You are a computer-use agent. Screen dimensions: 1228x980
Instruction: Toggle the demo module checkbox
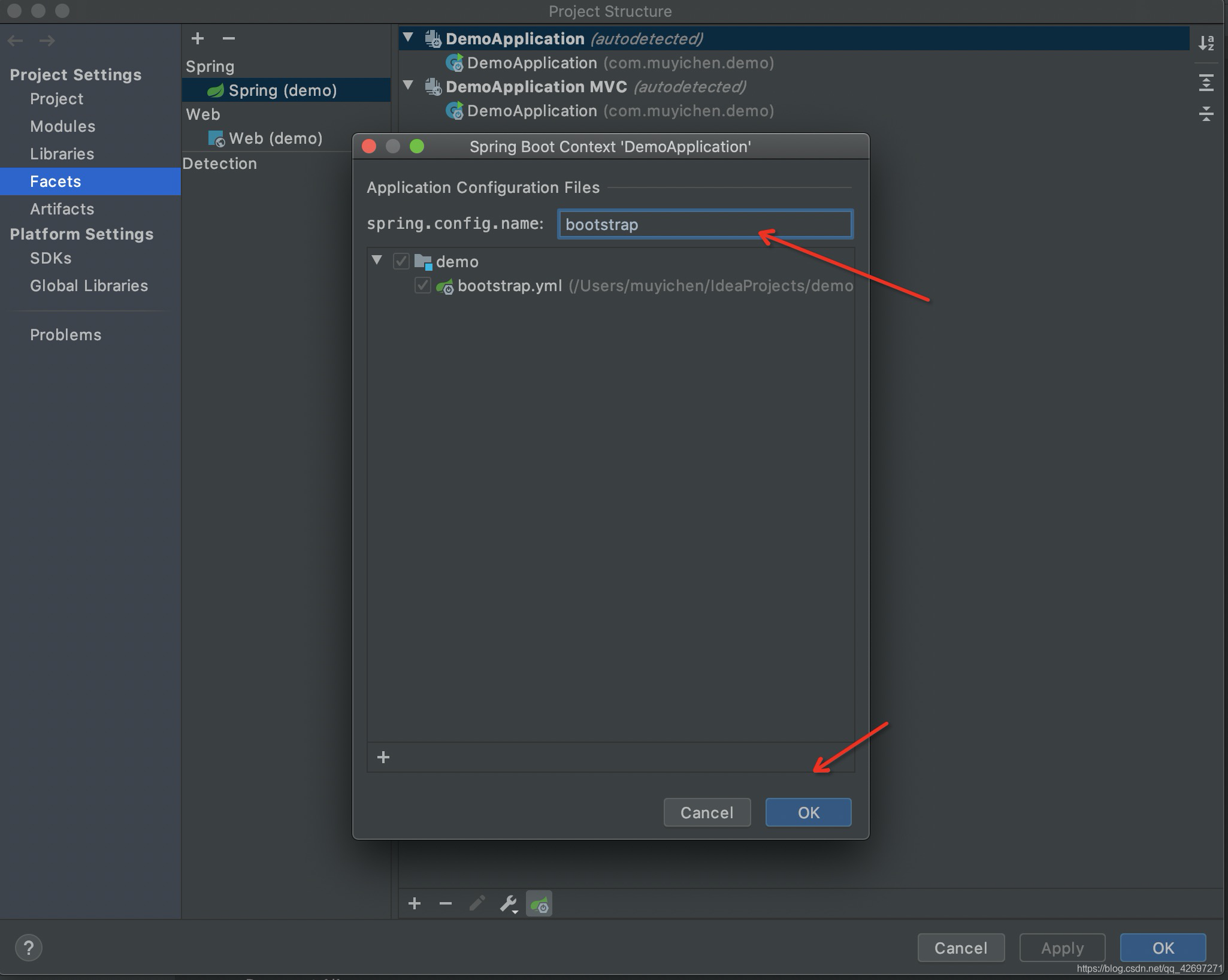click(401, 261)
